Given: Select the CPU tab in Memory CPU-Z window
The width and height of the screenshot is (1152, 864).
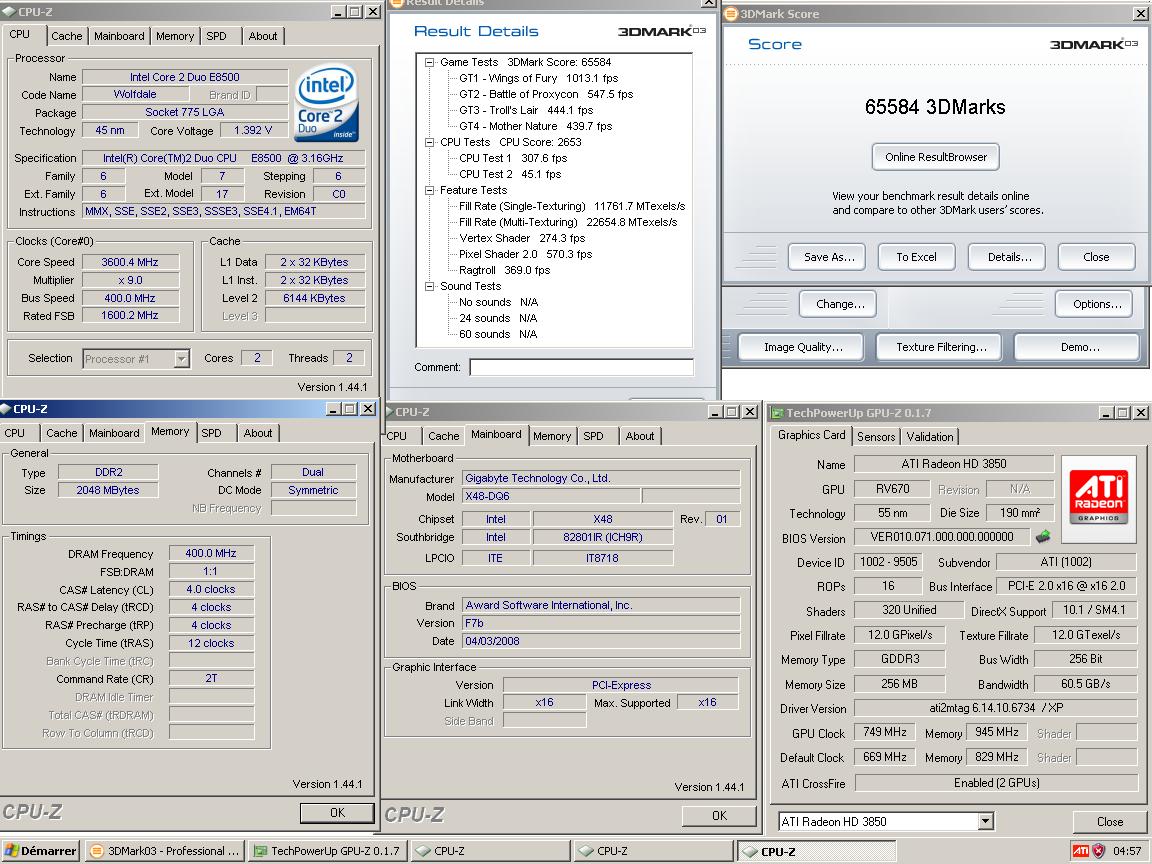Looking at the screenshot, I should click(15, 433).
